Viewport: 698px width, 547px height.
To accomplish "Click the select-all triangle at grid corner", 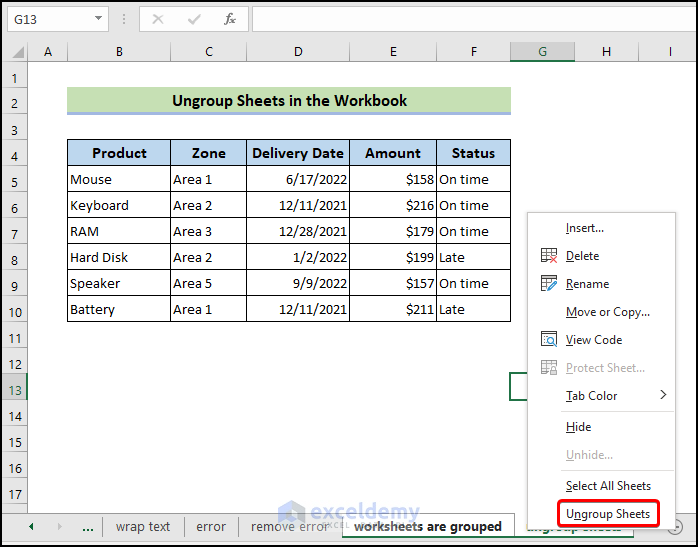I will 17,53.
